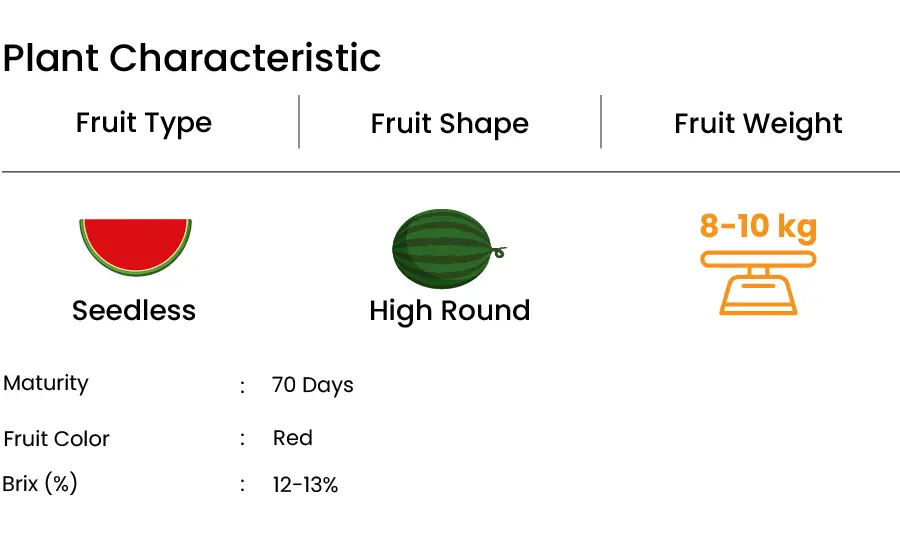Click the Maturity label
Viewport: 900px width, 548px height.
[46, 383]
